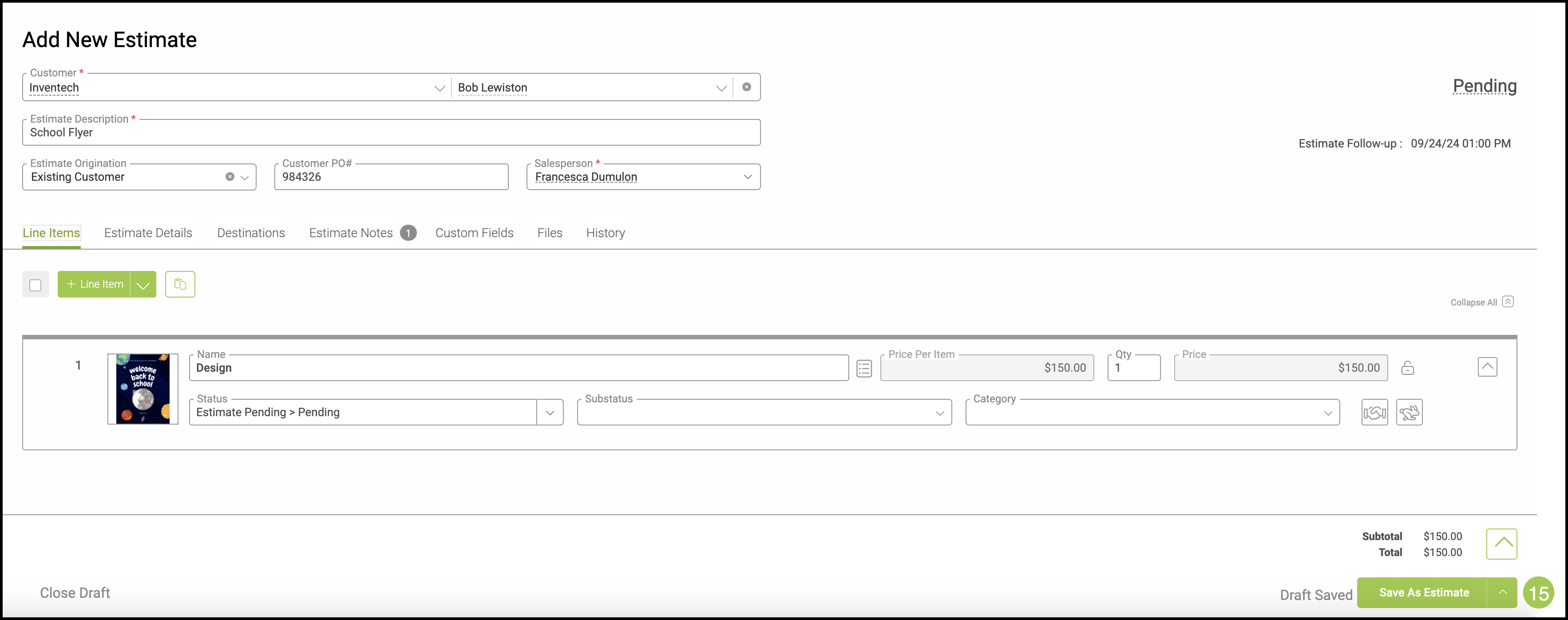Screen dimensions: 1568x620
Task: Open the Line Item button dropdown arrow
Action: coord(143,284)
